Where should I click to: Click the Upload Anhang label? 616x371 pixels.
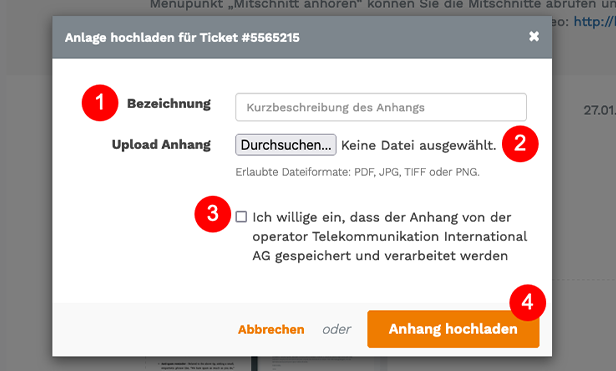tap(161, 145)
